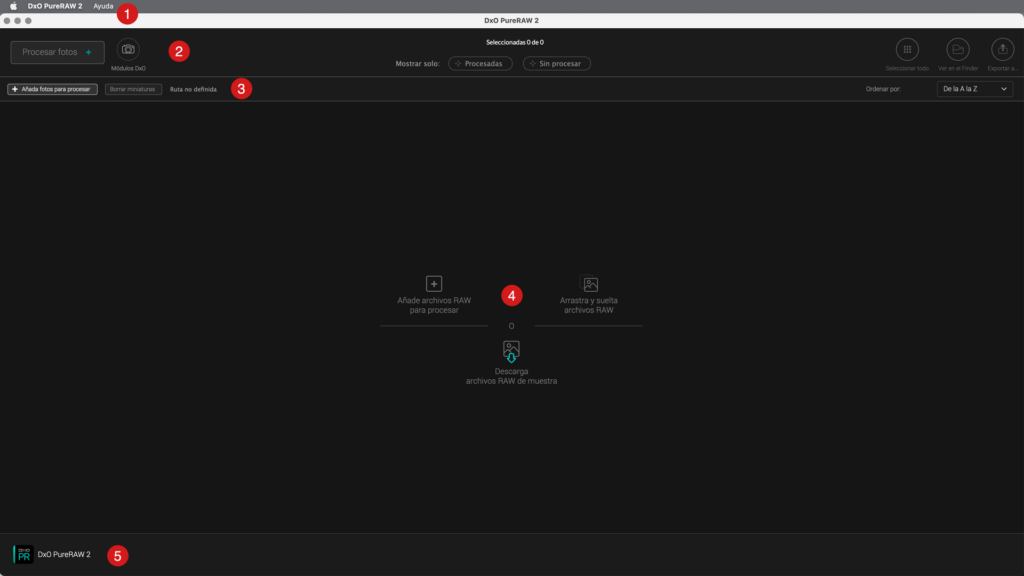Open the Apple menu
1024x576 pixels.
(13, 6)
